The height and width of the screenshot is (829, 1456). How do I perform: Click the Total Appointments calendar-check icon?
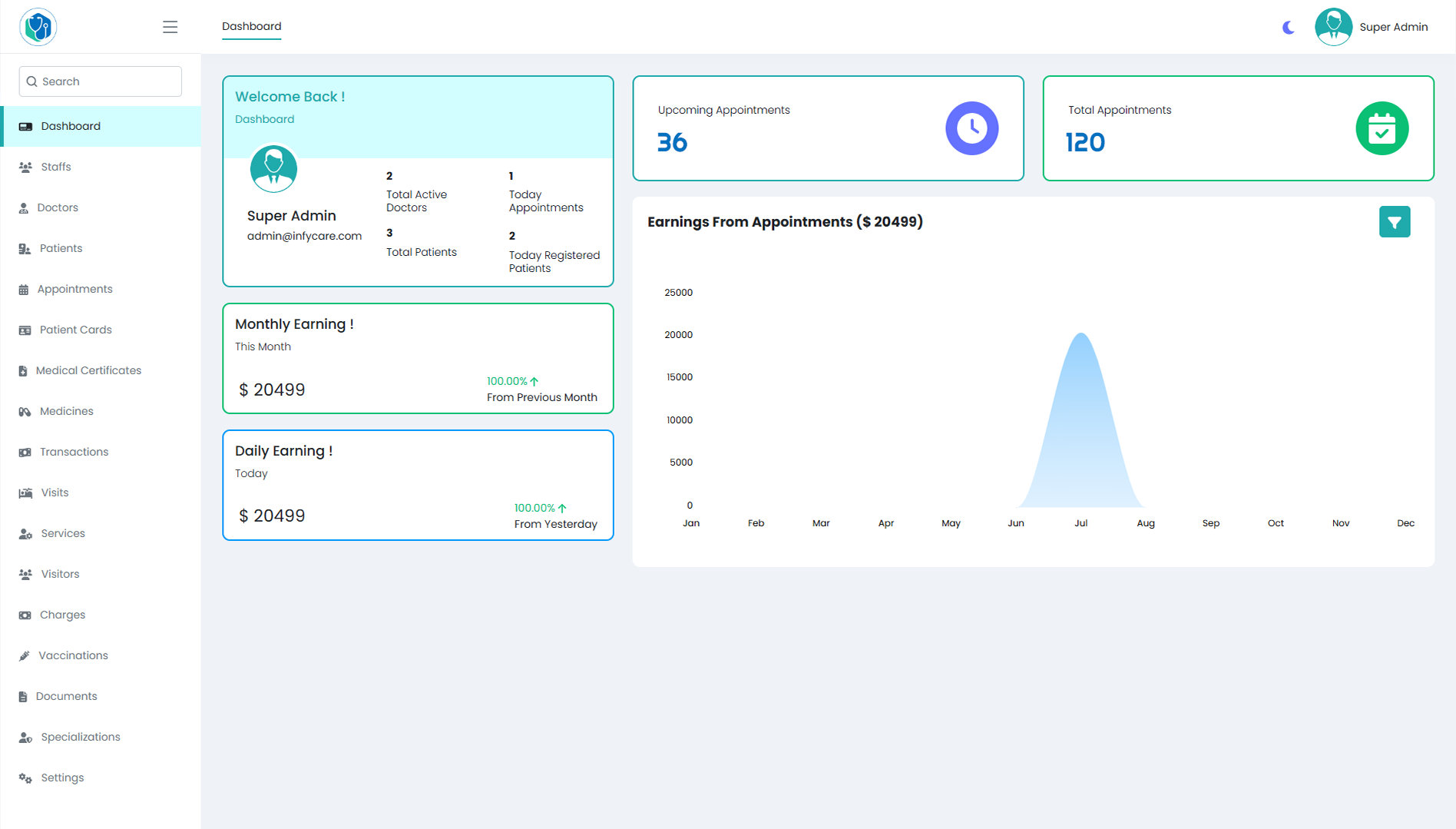coord(1382,128)
